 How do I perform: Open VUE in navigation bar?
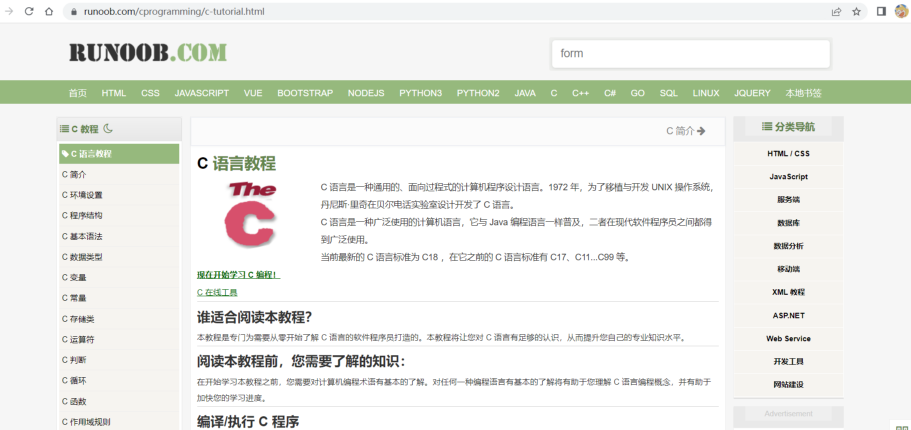[x=253, y=93]
